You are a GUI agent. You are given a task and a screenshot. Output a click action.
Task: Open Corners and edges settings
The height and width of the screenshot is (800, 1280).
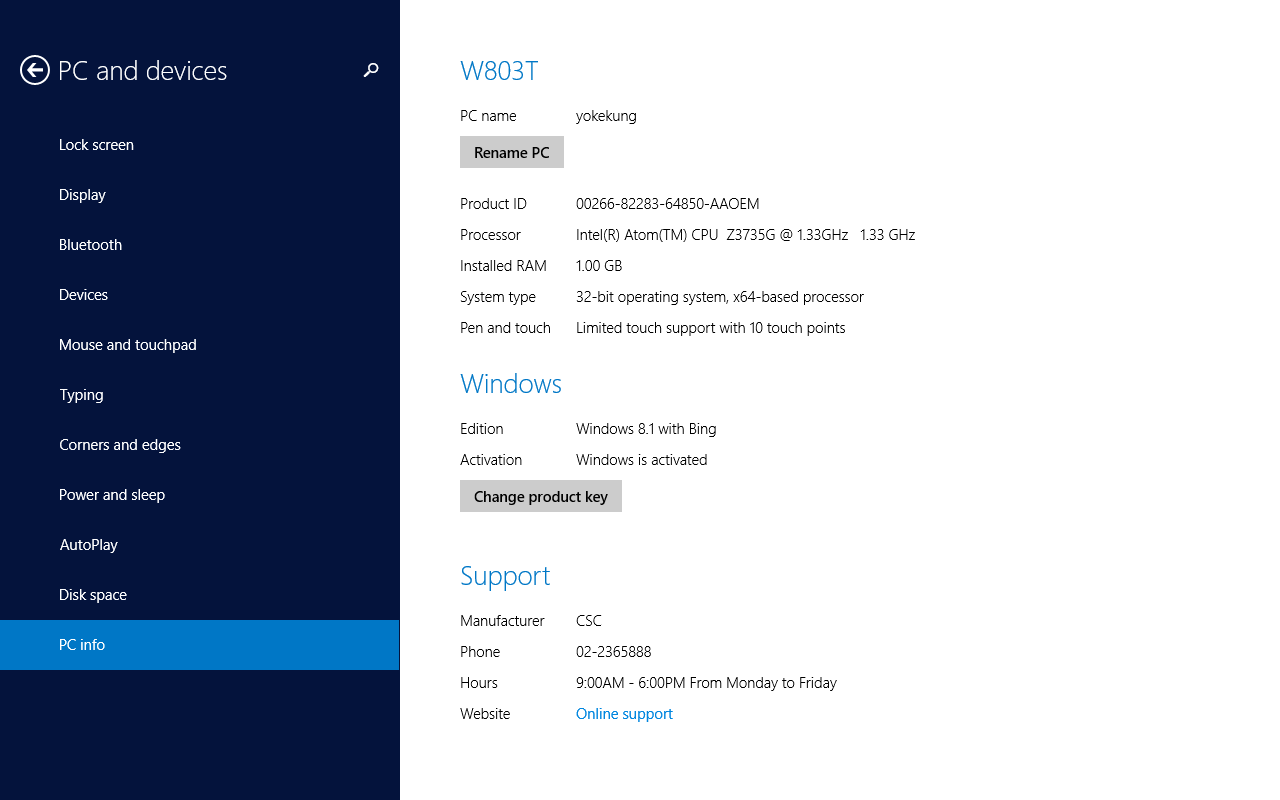point(199,445)
